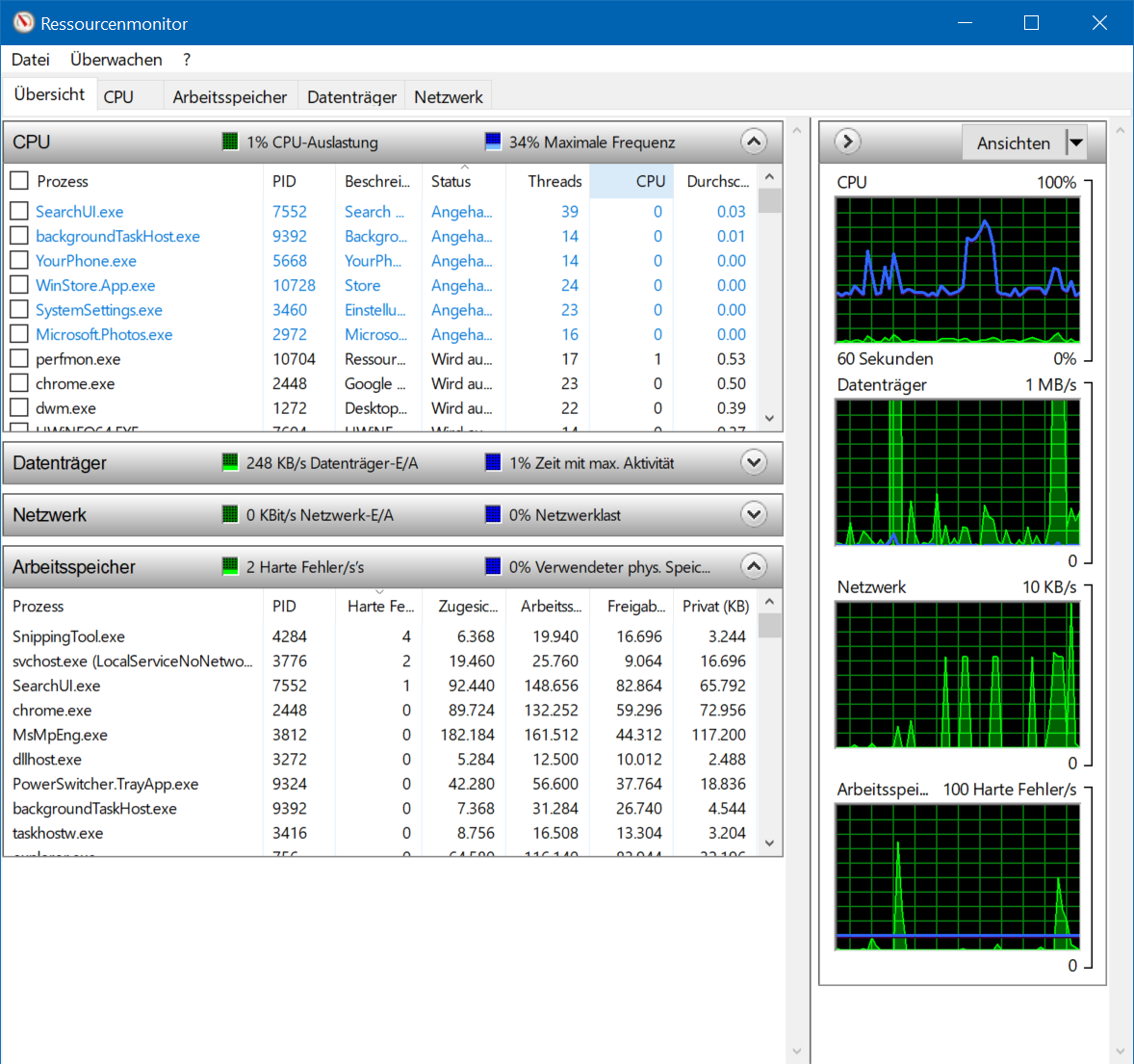Viewport: 1134px width, 1064px height.
Task: Check the dwm.exe process checkbox
Action: pyautogui.click(x=19, y=408)
